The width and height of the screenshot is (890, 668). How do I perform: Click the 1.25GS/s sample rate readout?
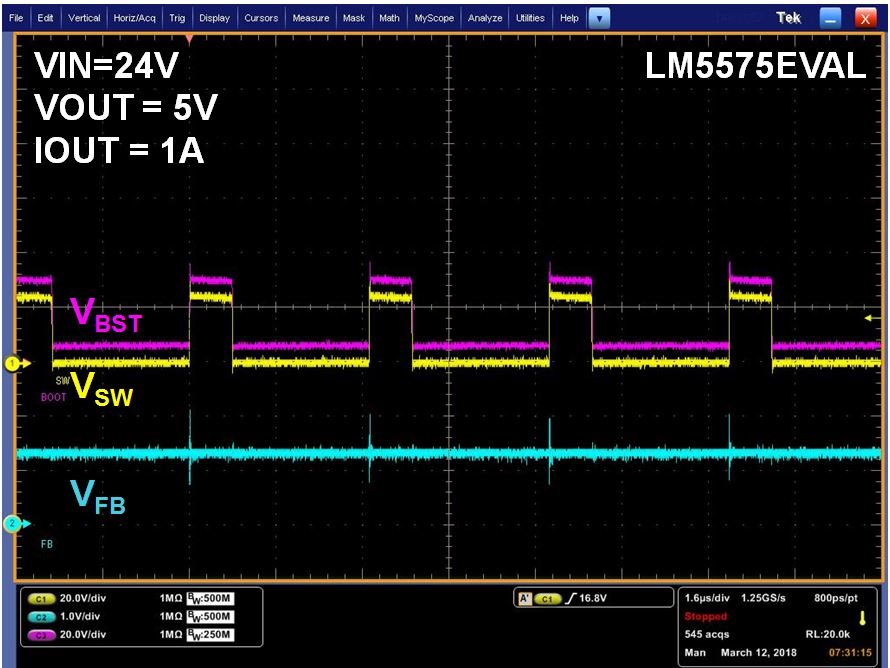763,598
